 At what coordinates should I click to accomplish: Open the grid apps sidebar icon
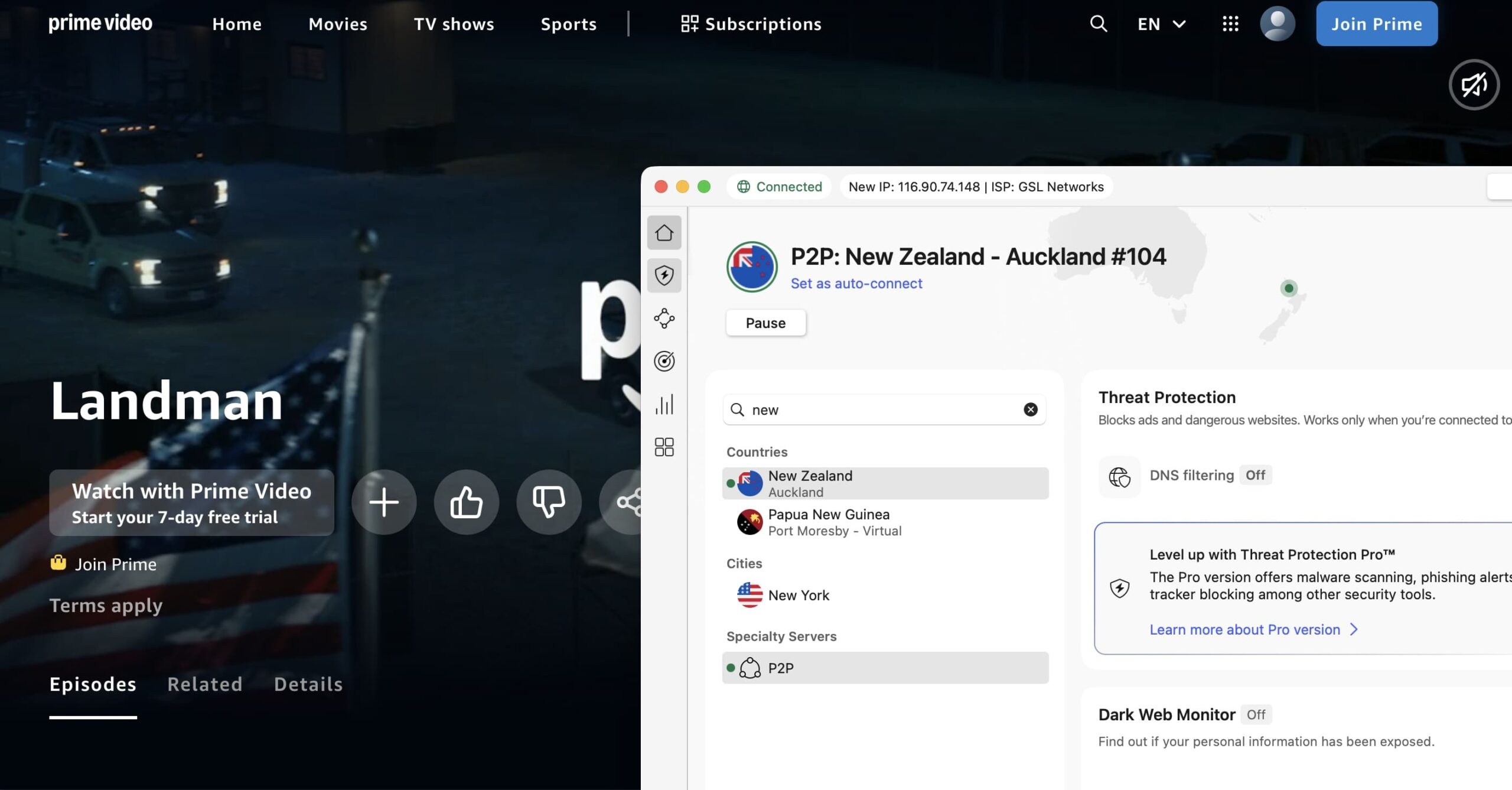click(664, 447)
